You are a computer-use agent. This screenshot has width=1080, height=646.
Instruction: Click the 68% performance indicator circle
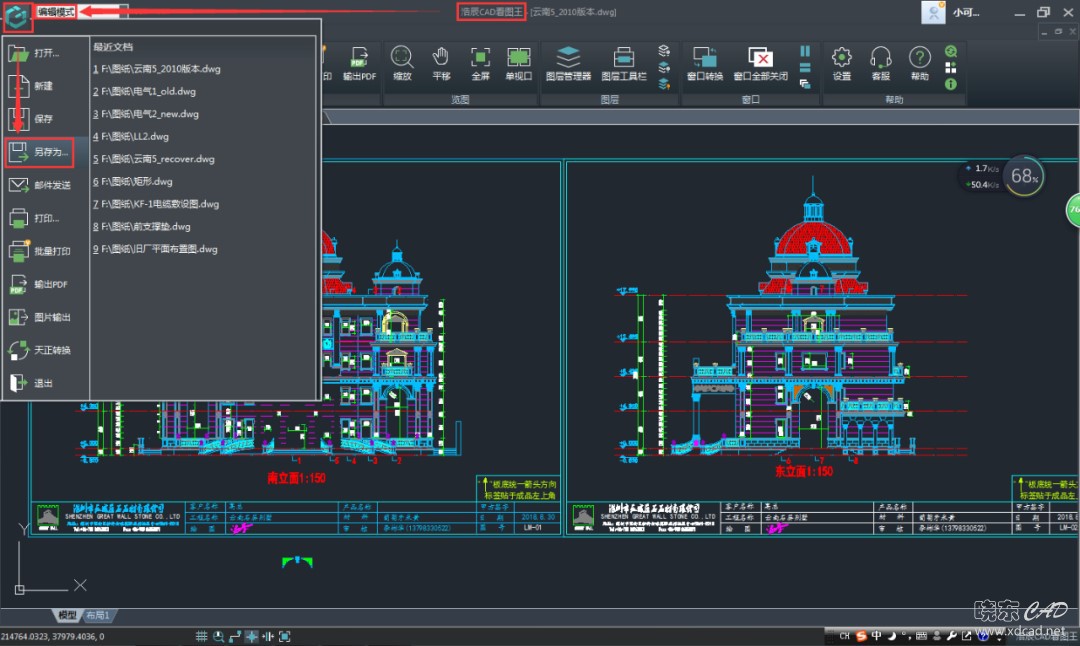pos(1024,177)
